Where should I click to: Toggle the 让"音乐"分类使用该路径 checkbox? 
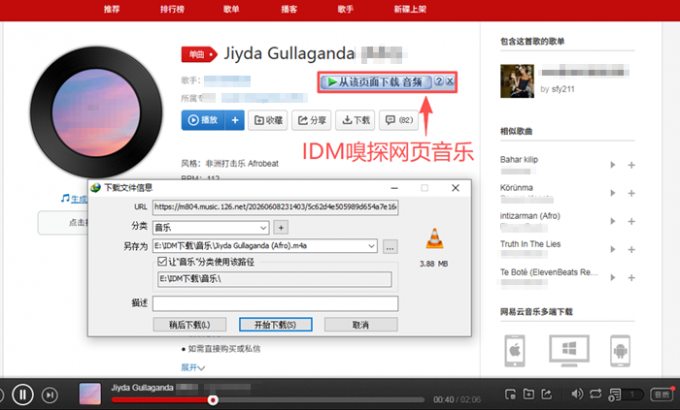pos(162,262)
